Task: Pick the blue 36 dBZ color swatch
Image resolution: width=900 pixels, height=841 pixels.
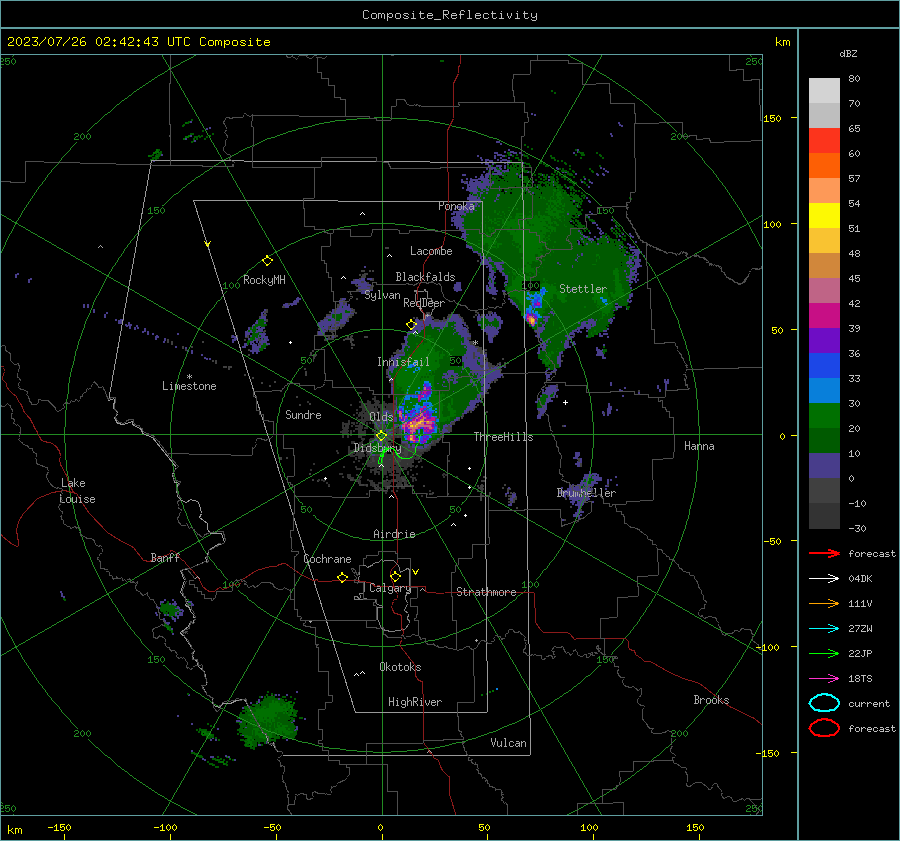Action: coord(824,365)
